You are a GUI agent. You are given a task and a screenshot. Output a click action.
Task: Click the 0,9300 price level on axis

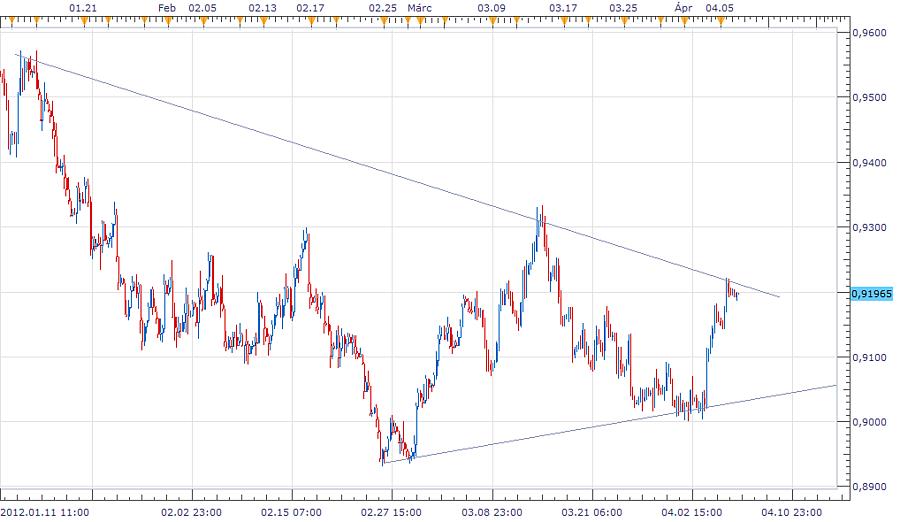868,228
